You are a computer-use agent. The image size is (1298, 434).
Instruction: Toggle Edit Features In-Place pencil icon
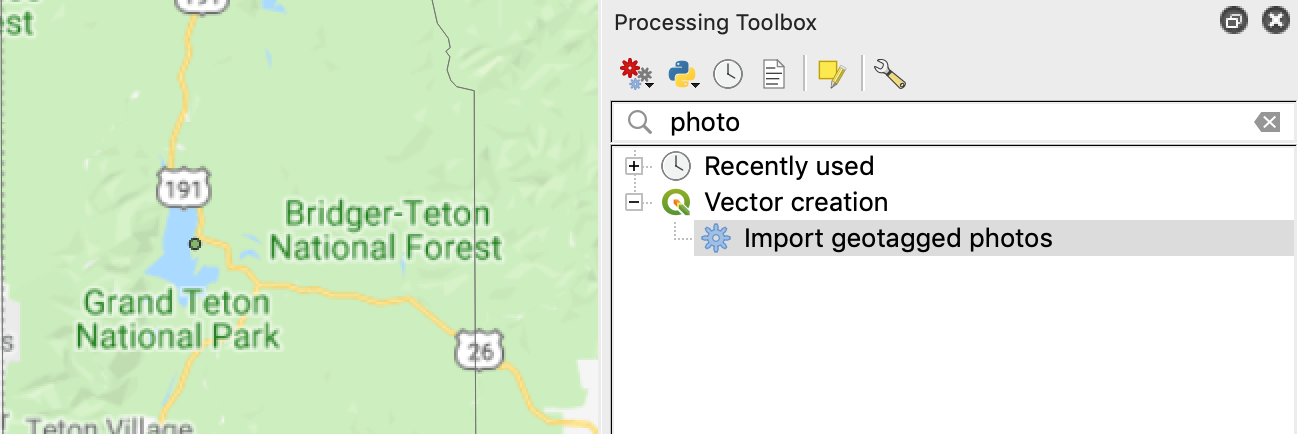833,73
